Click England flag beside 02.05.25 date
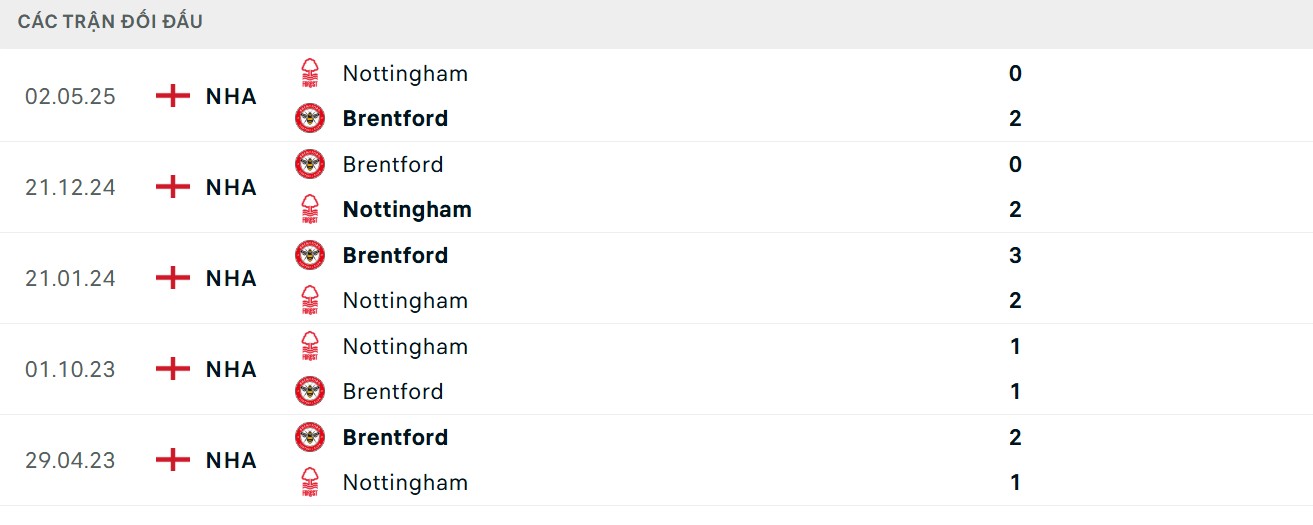1313x525 pixels. 173,96
